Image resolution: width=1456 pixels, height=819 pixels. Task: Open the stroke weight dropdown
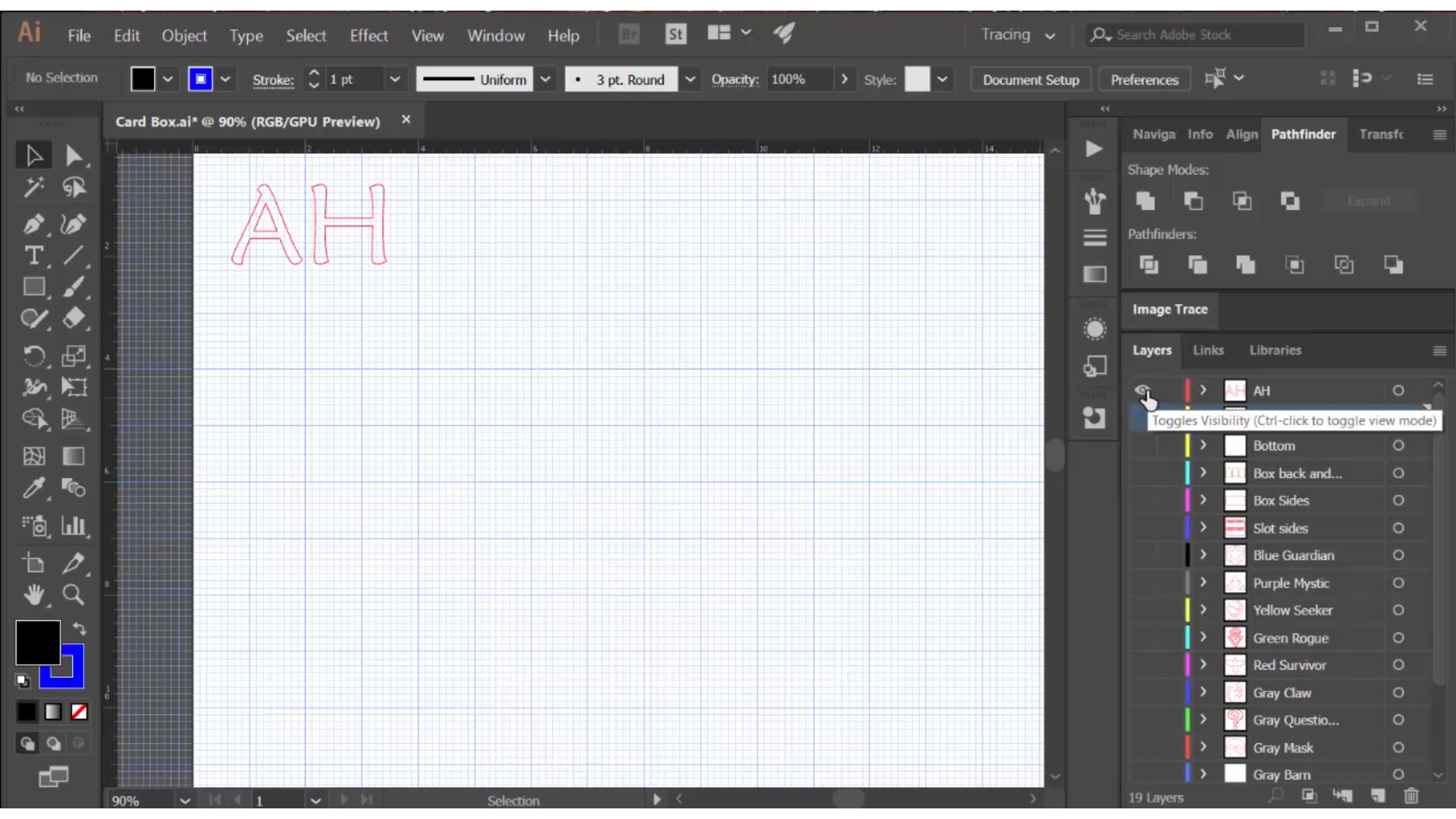[396, 79]
